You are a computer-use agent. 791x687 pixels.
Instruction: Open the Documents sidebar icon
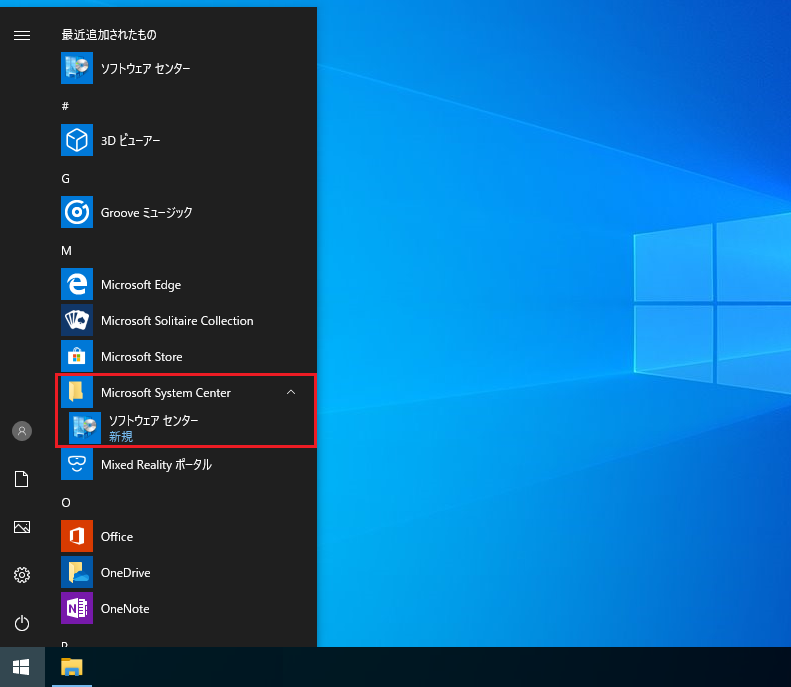click(22, 479)
